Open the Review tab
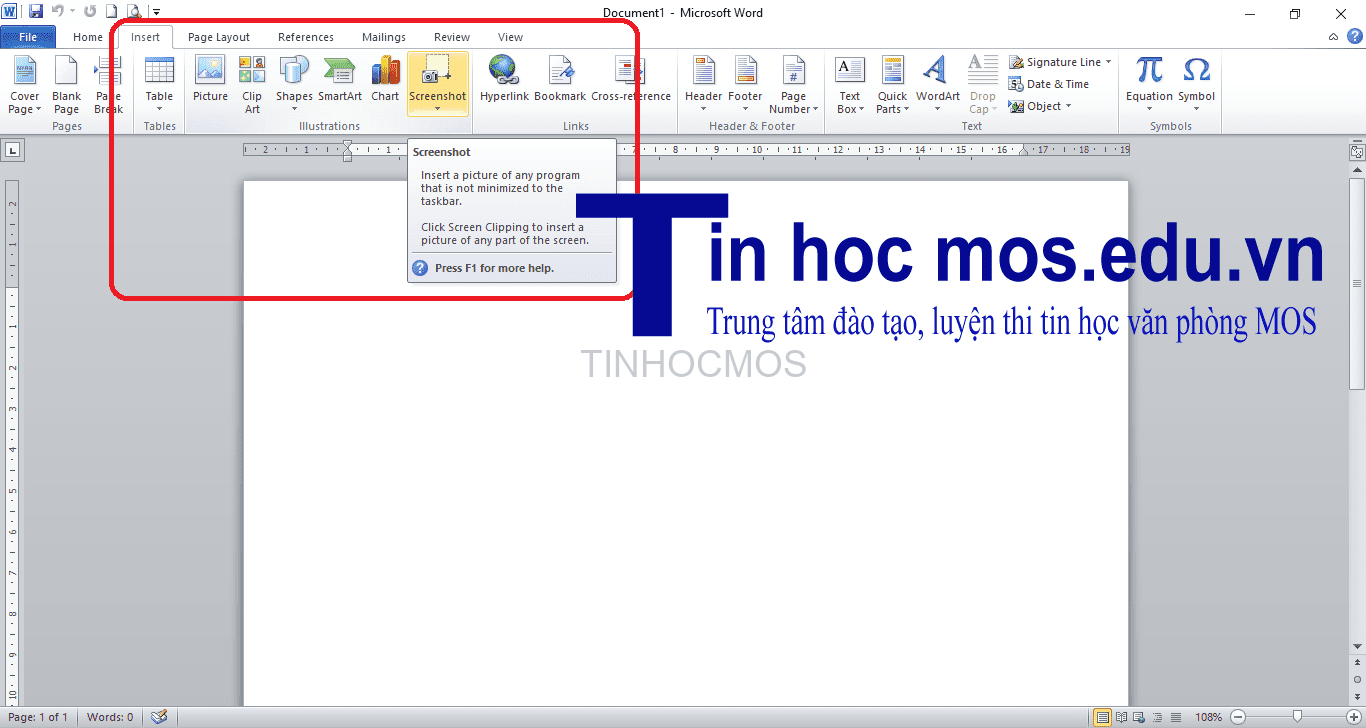Screen dimensions: 1366x728 click(452, 37)
